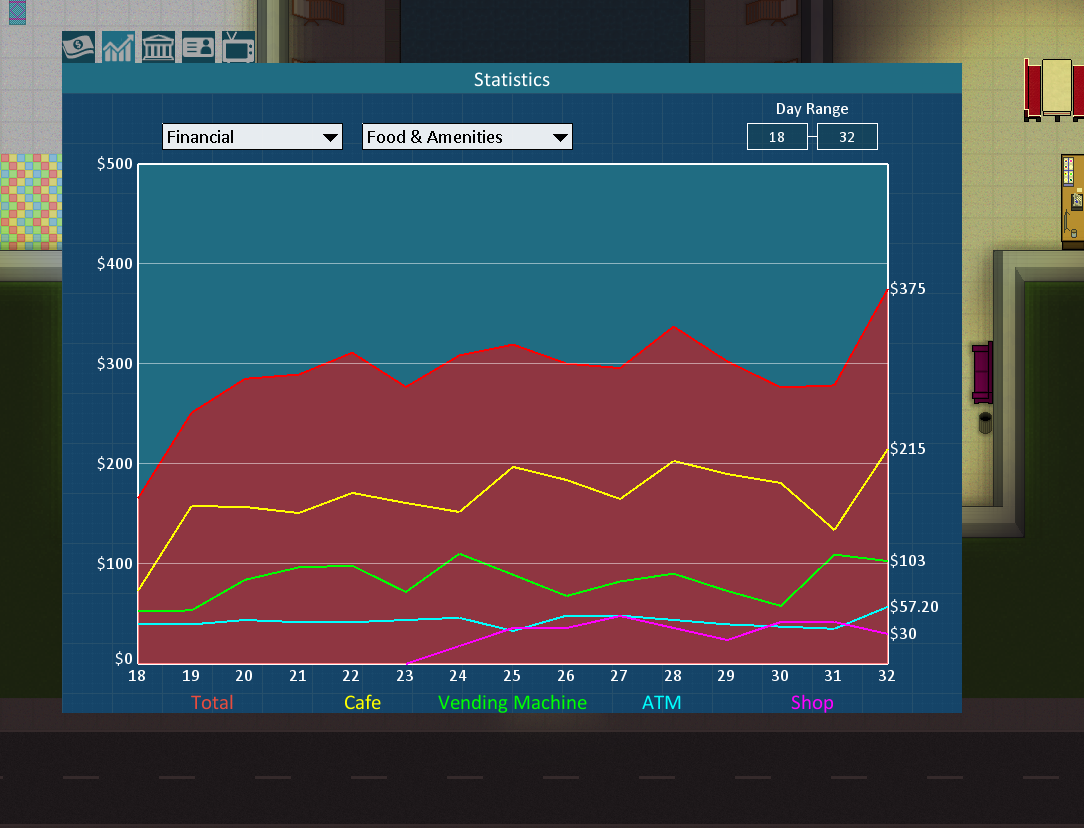The image size is (1084, 828).
Task: Click the small trash bin object
Action: [x=985, y=423]
